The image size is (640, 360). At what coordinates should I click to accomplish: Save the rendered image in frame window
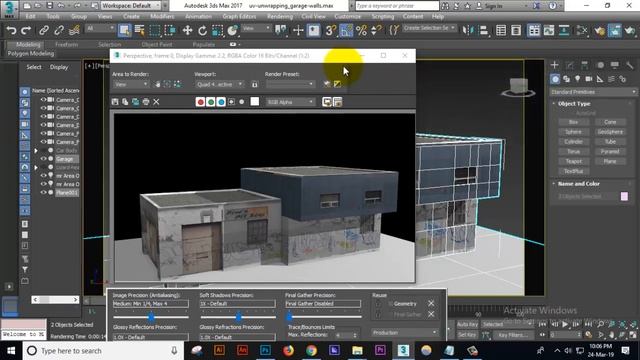tap(115, 102)
